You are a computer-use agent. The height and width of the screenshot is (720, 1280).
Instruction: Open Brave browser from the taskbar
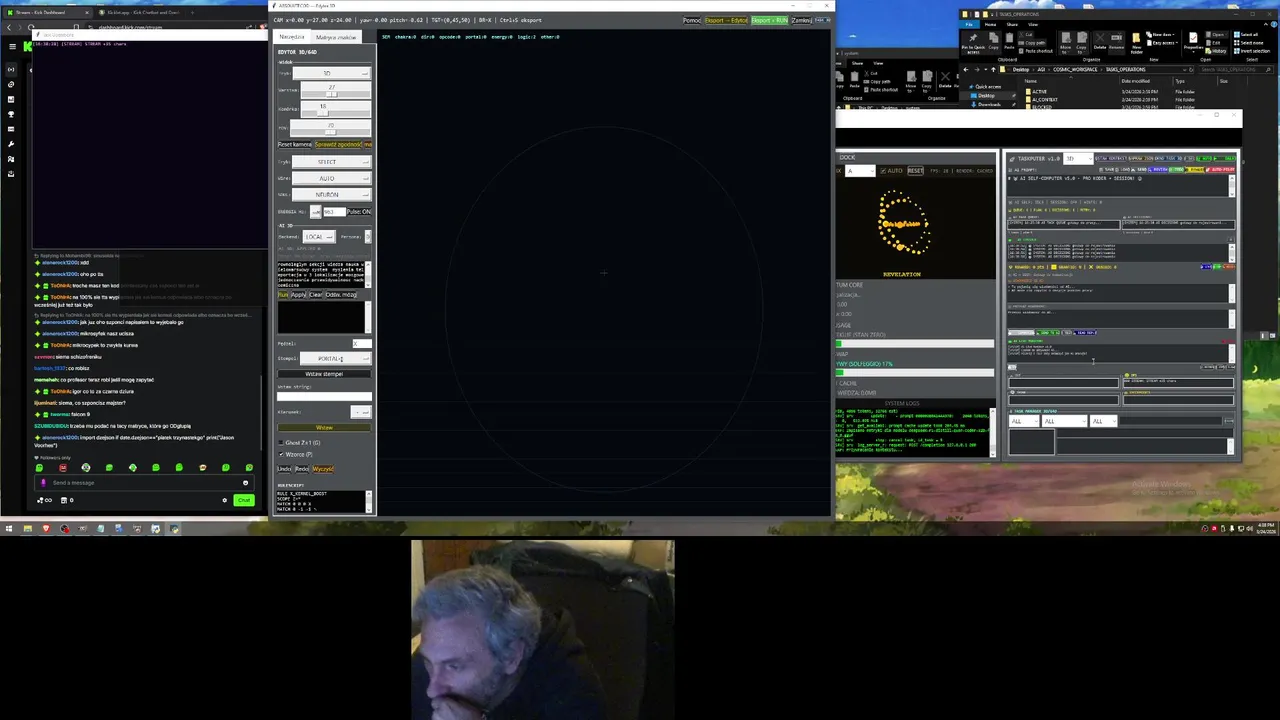tap(46, 528)
